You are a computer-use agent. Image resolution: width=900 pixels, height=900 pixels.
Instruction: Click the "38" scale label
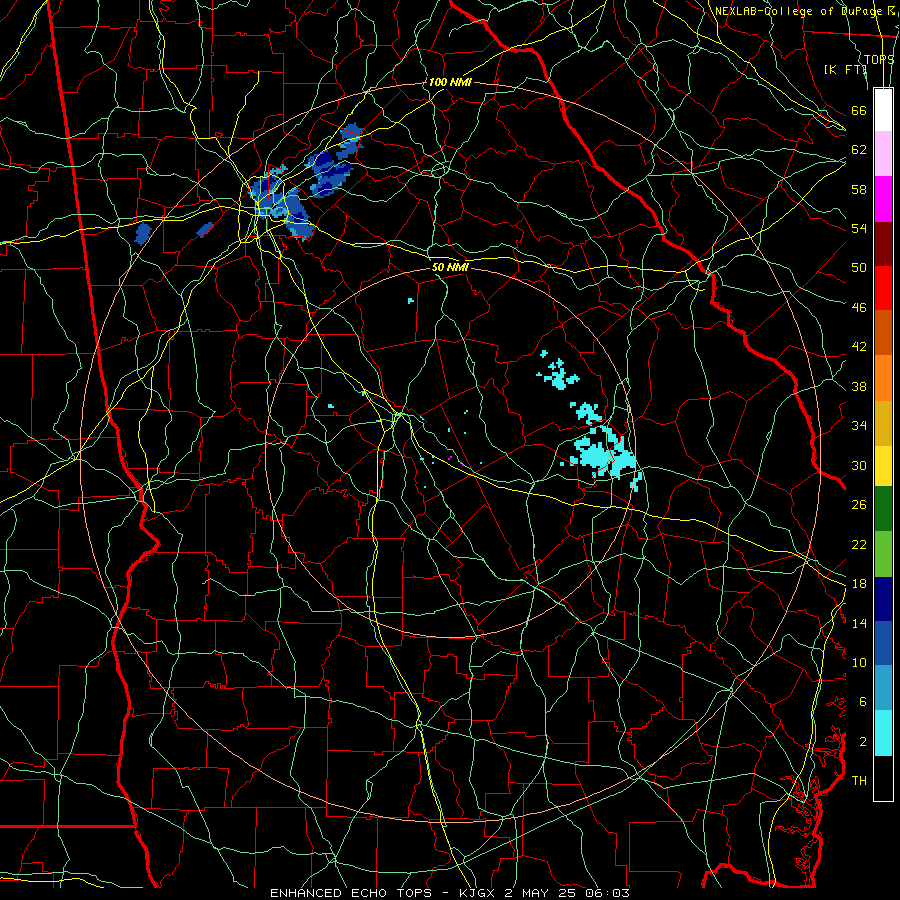(x=859, y=386)
